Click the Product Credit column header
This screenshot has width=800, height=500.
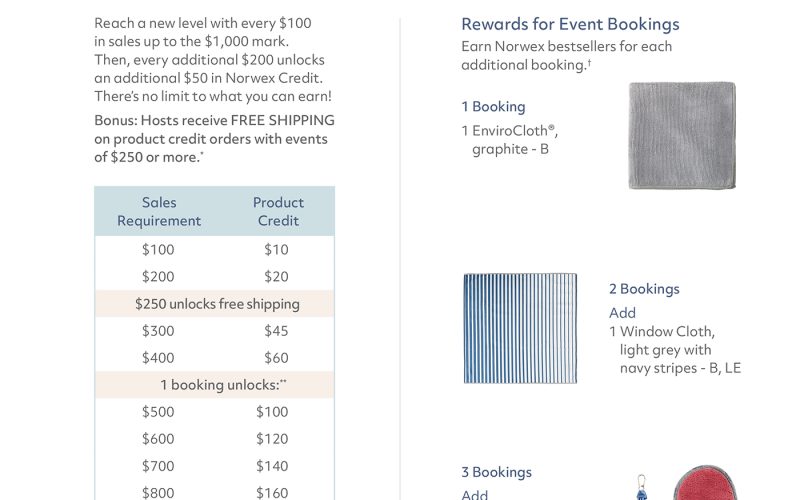(x=278, y=211)
